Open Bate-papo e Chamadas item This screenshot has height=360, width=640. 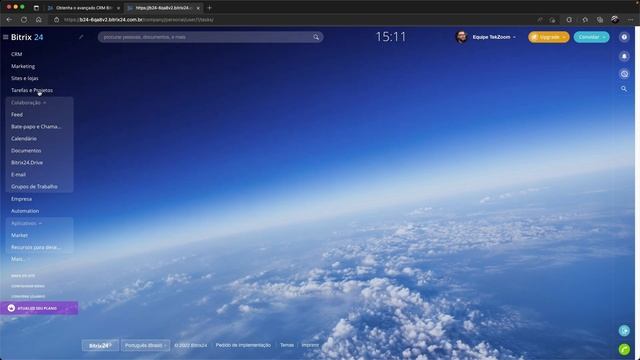36,127
